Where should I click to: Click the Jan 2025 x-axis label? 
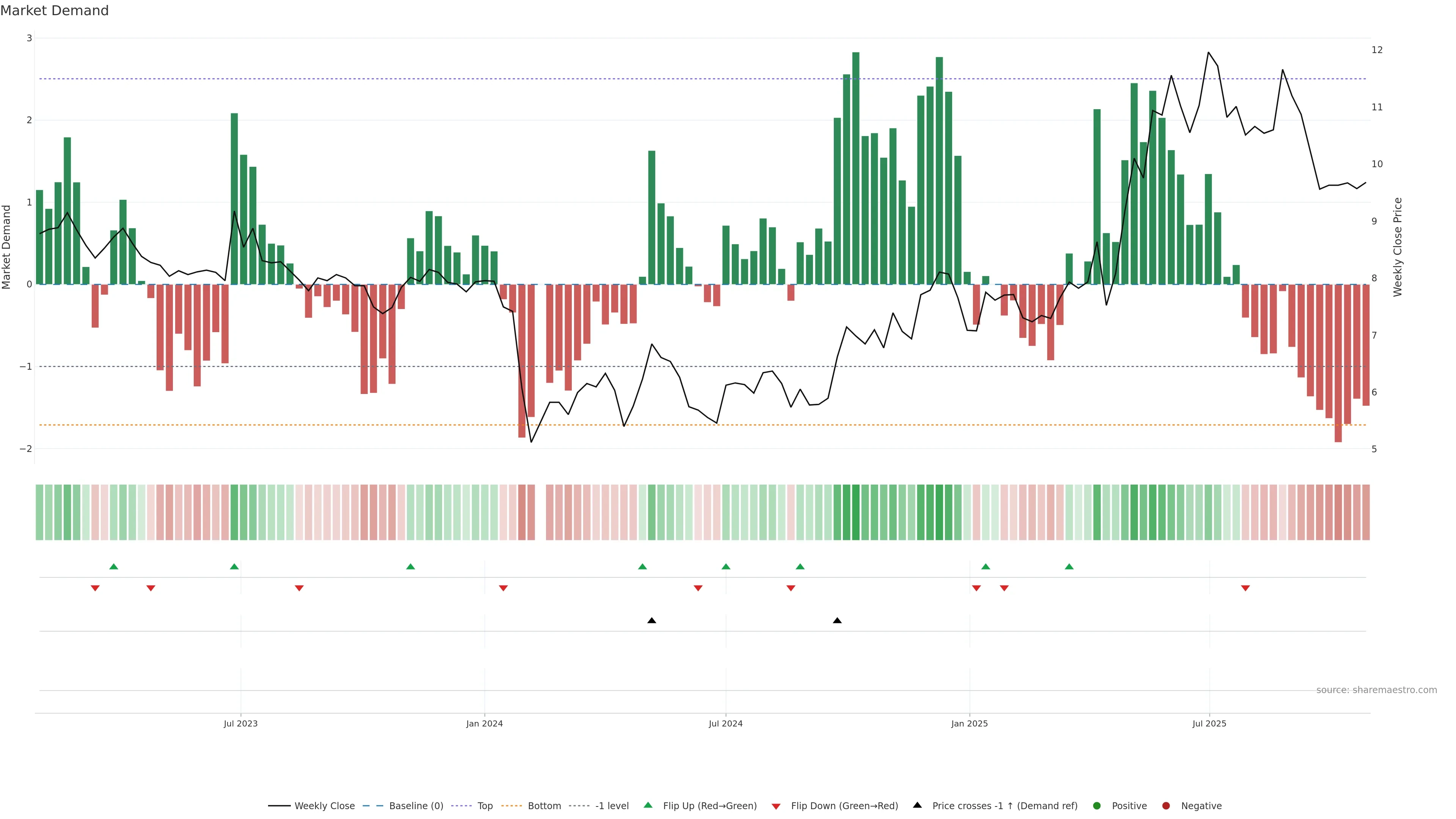(970, 723)
